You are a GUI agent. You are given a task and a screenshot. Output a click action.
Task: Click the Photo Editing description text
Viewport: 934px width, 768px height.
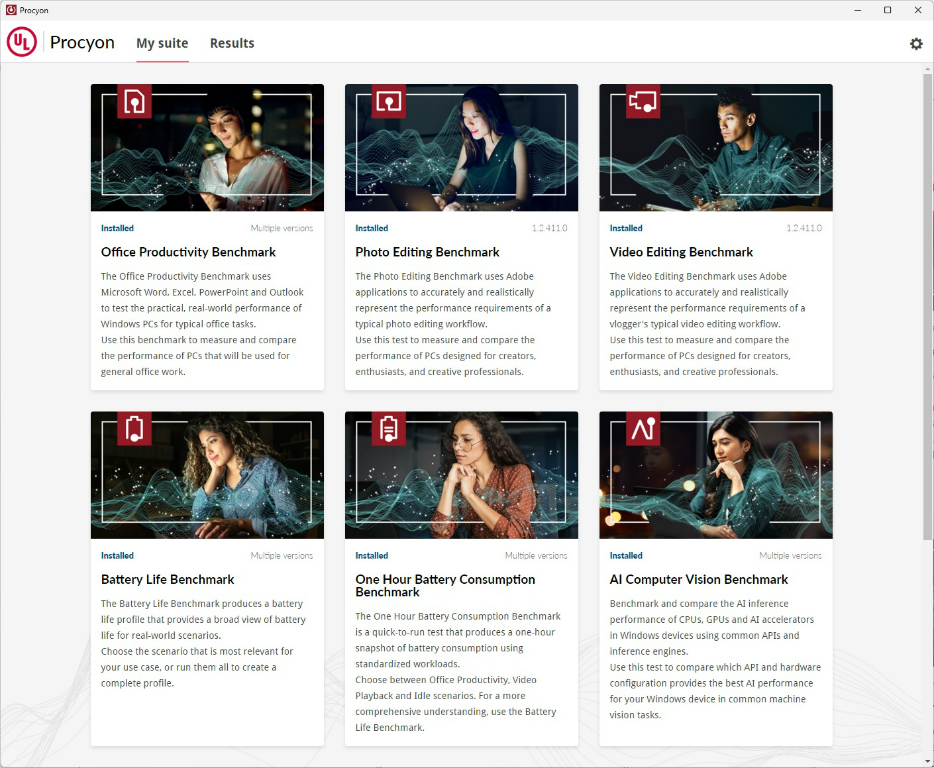(x=453, y=324)
